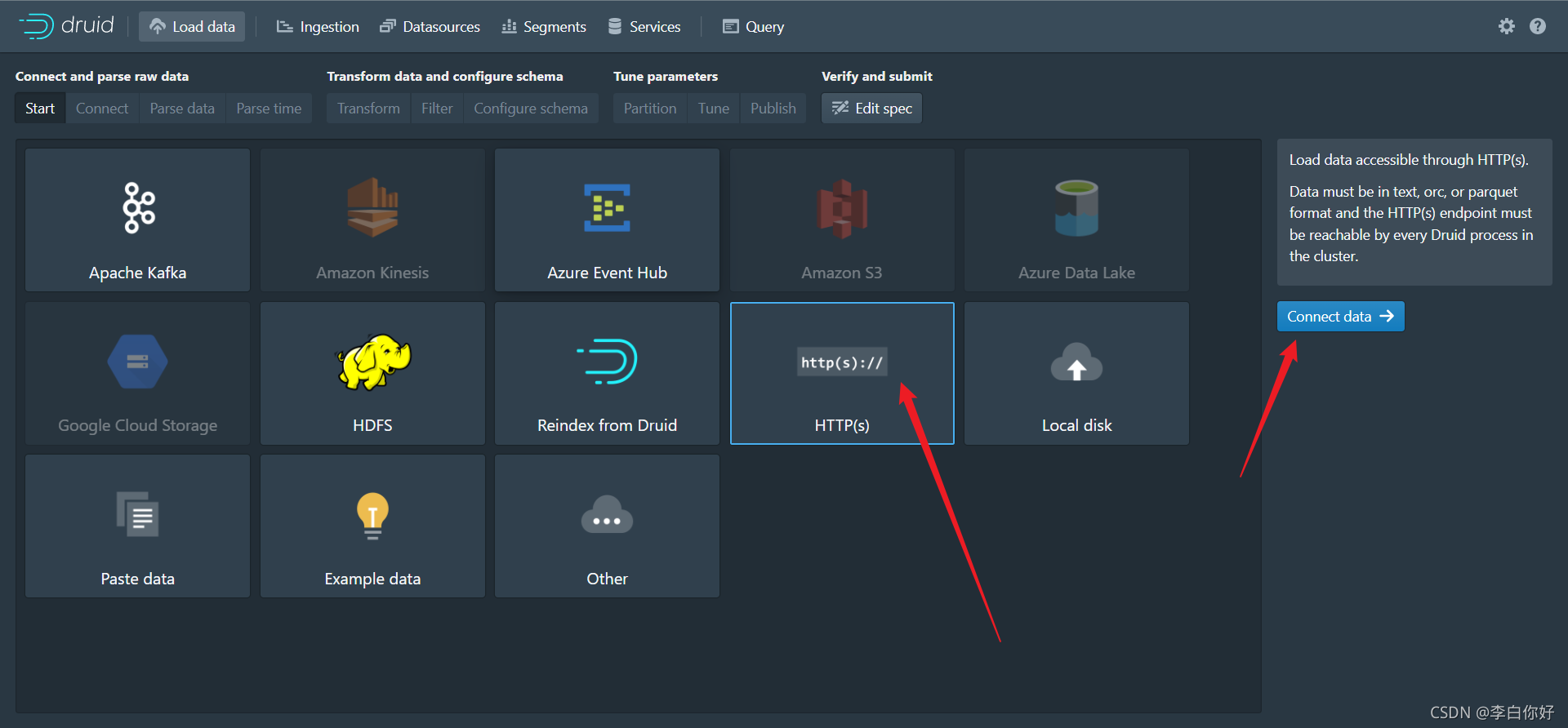Image resolution: width=1568 pixels, height=728 pixels.
Task: Click the Druid logo in header
Action: click(67, 26)
